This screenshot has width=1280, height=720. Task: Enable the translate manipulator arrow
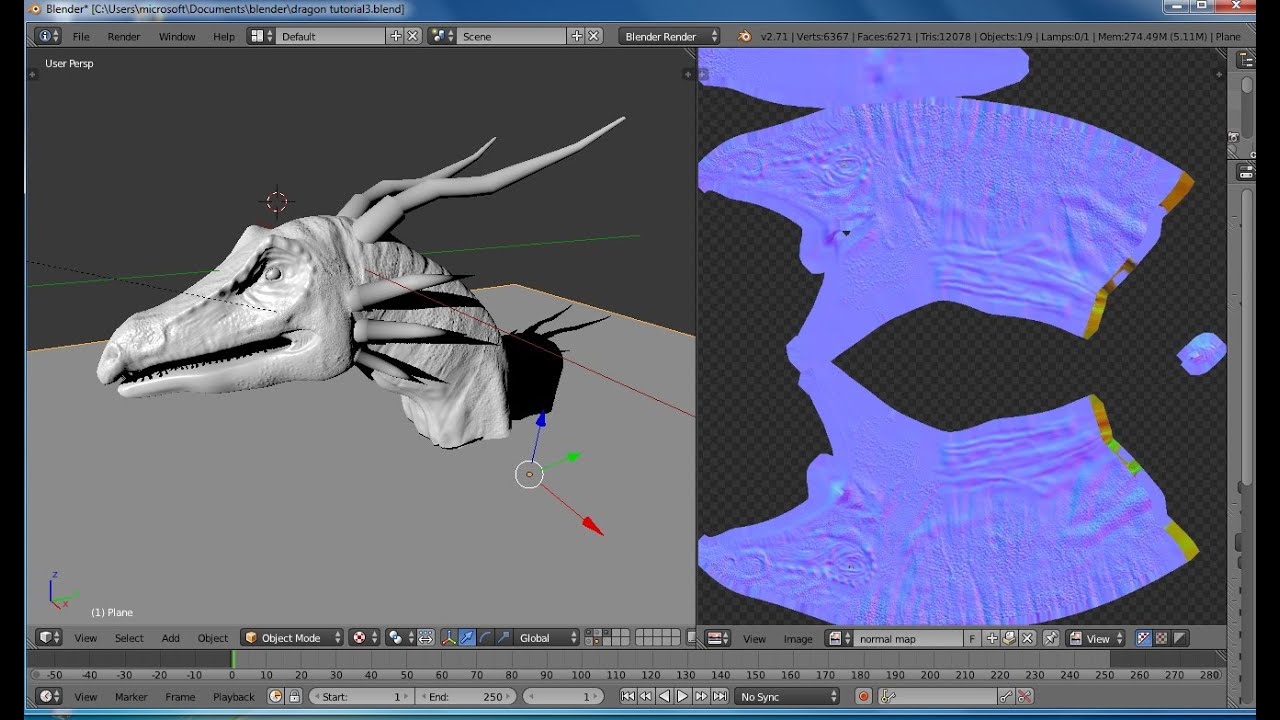click(x=467, y=638)
